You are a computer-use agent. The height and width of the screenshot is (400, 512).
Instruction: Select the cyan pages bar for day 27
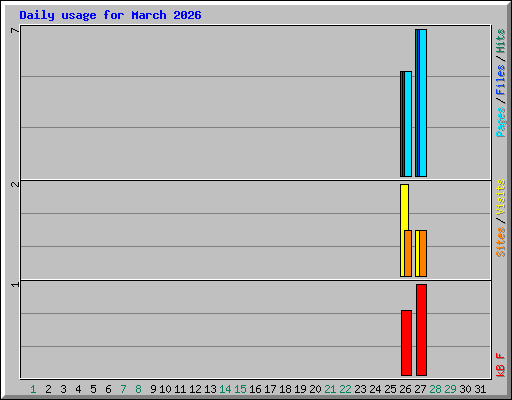click(x=423, y=103)
